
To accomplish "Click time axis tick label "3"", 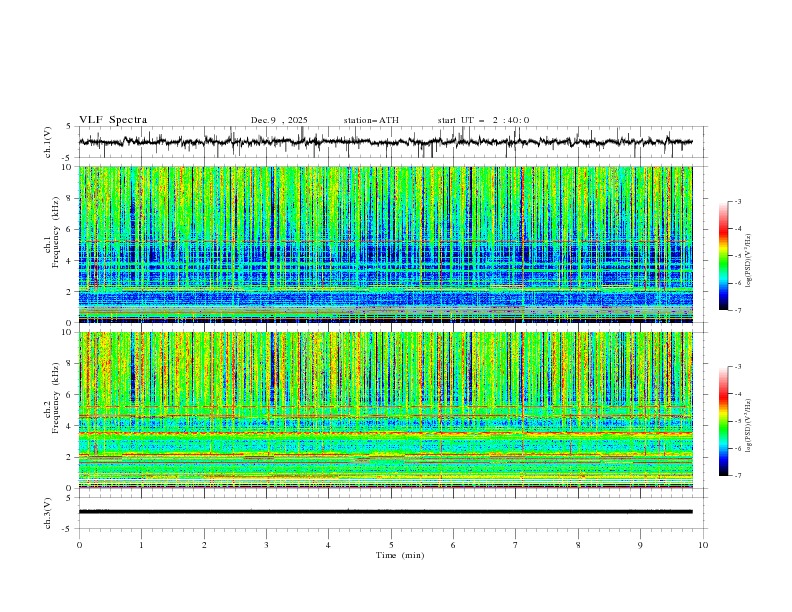I will point(266,545).
